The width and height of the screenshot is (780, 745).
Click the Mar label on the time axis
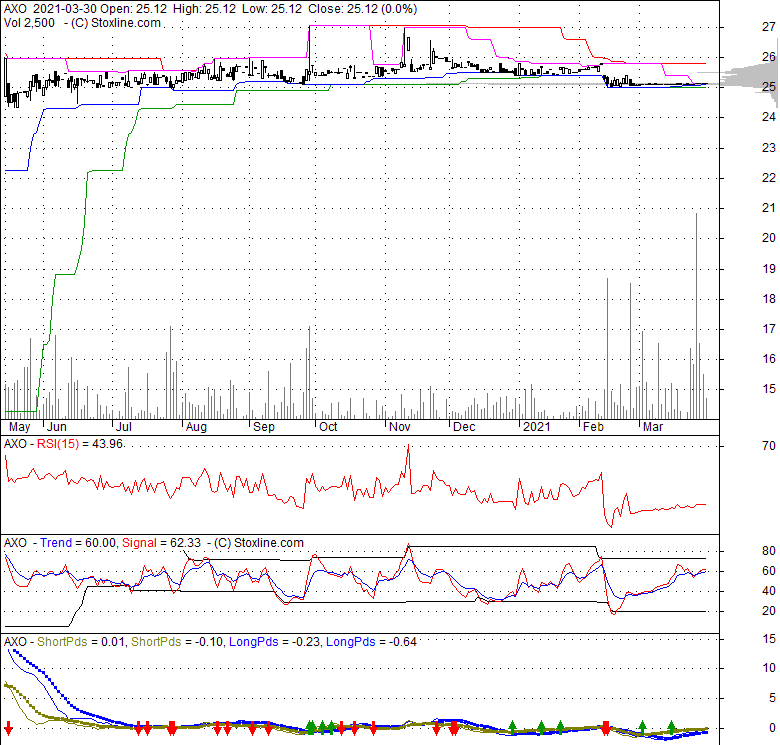(653, 427)
